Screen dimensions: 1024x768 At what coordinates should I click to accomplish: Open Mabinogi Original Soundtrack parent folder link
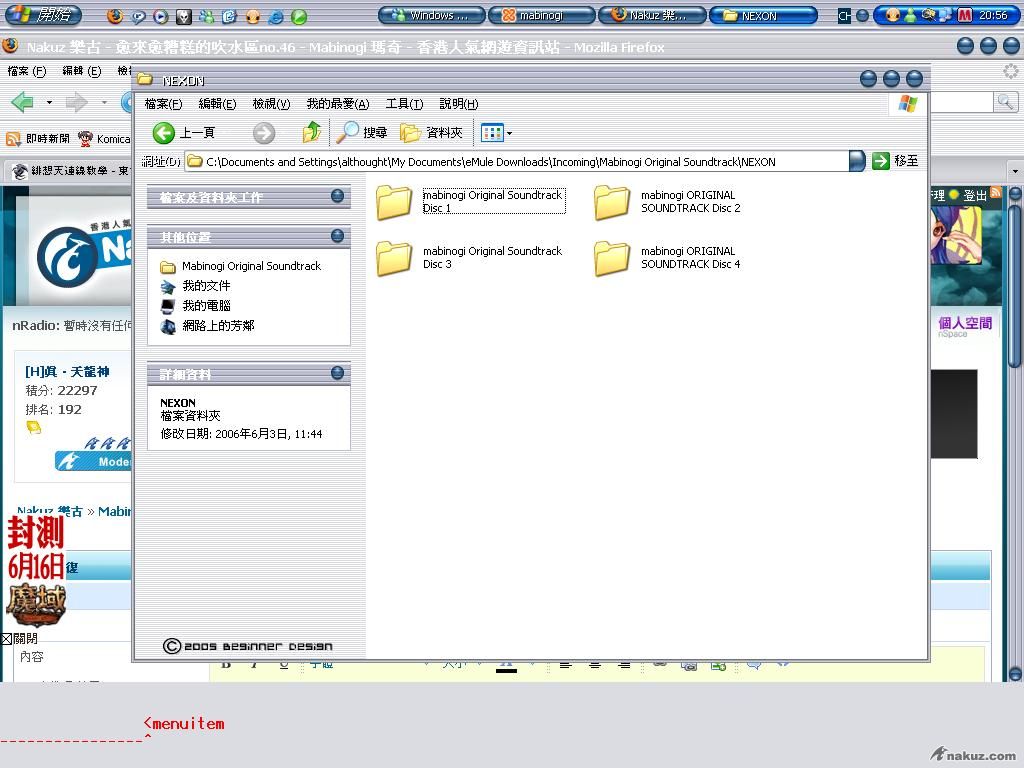point(241,266)
